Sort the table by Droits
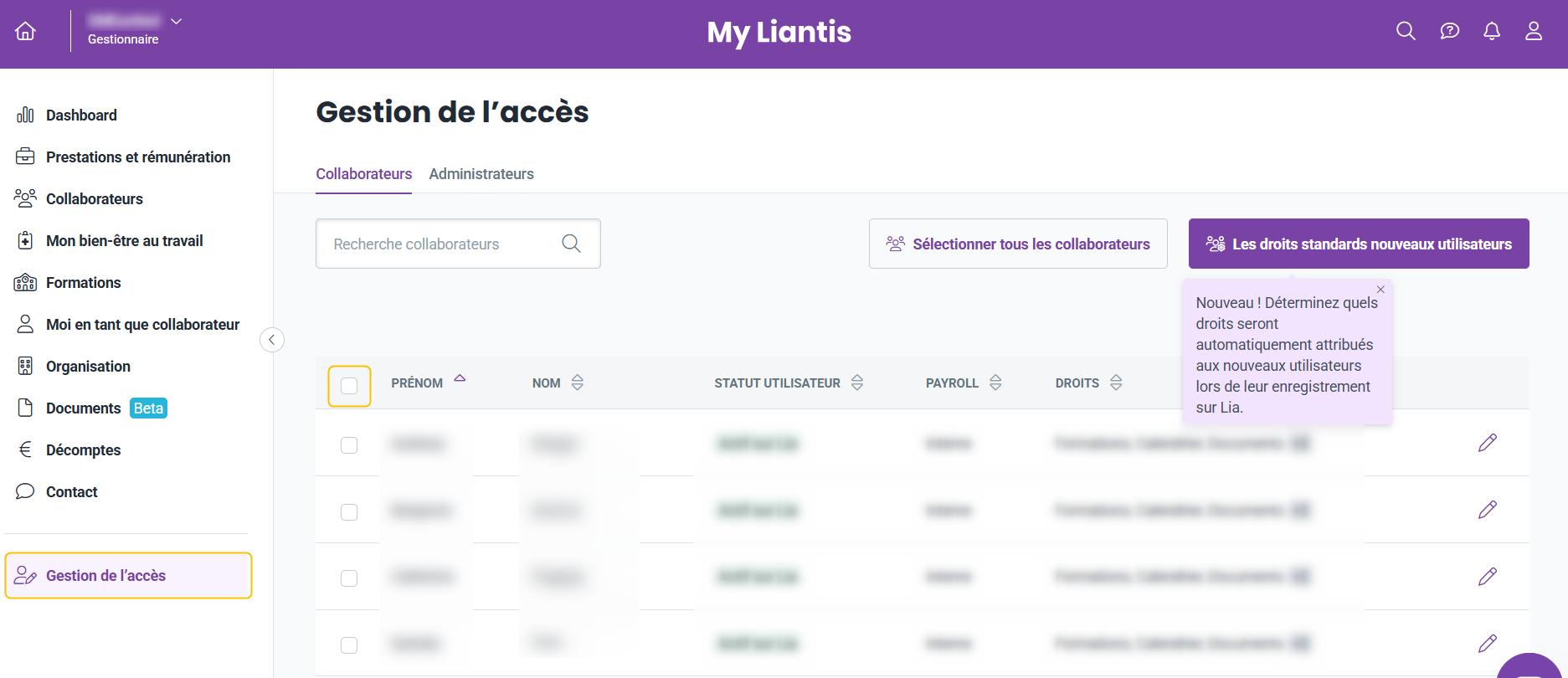The width and height of the screenshot is (1568, 678). click(x=1116, y=383)
